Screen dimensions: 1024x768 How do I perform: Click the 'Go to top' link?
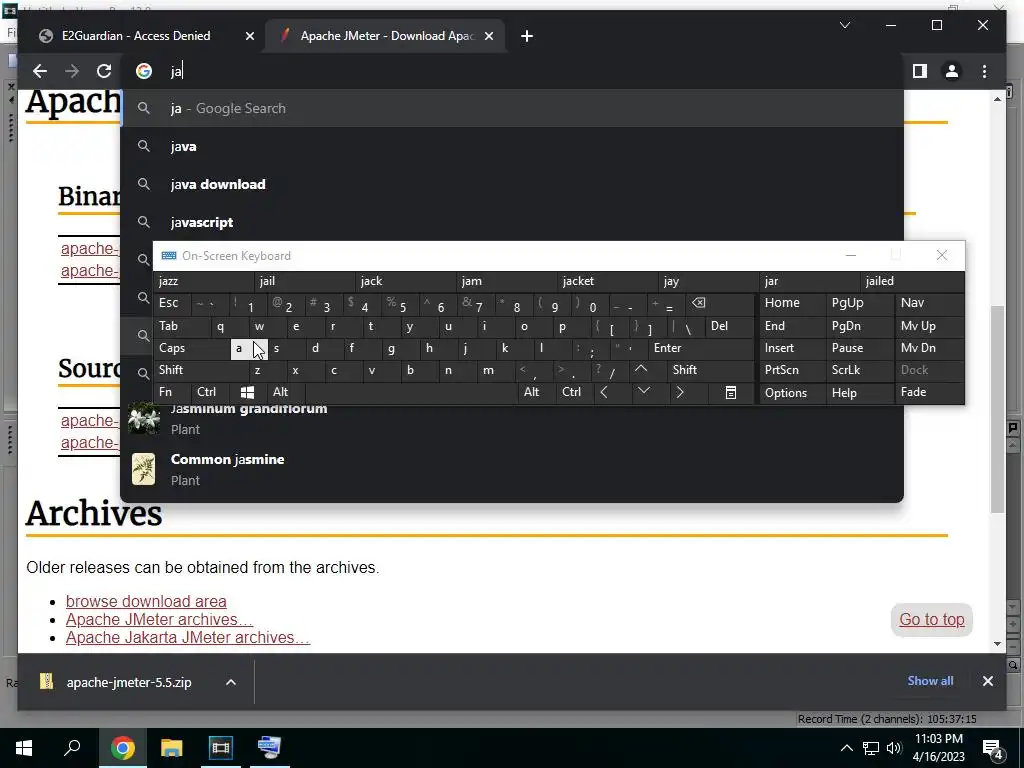click(932, 619)
